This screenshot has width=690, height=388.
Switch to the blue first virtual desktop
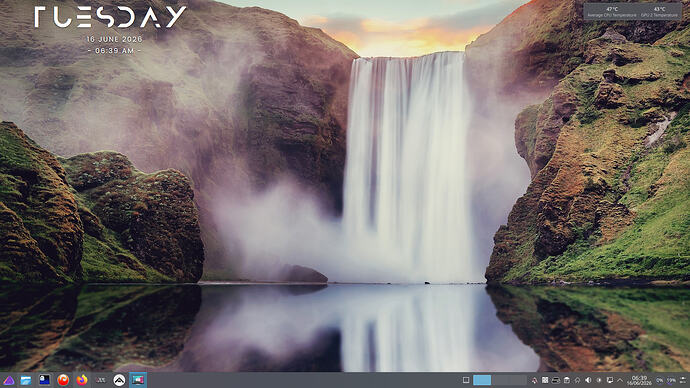pyautogui.click(x=482, y=380)
